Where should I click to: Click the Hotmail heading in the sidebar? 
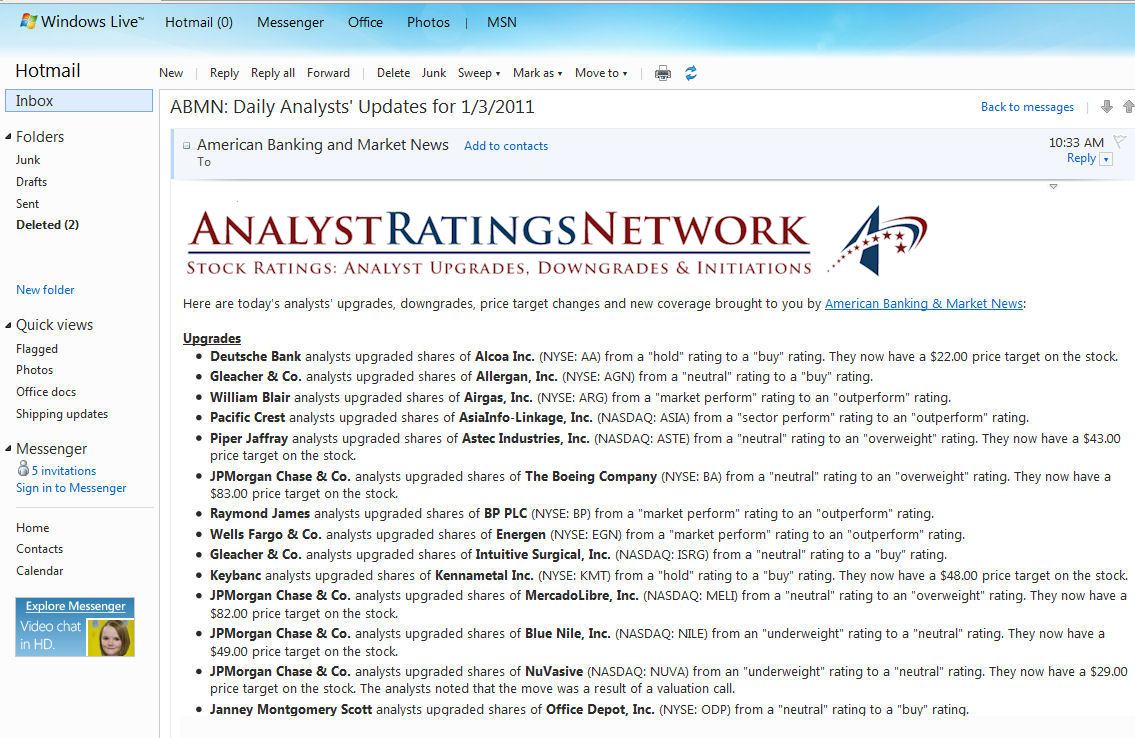pyautogui.click(x=48, y=71)
